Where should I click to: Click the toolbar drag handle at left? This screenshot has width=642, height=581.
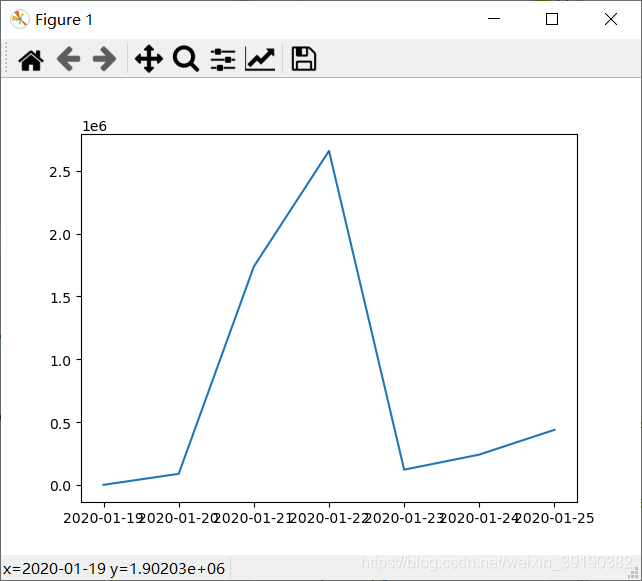point(6,59)
